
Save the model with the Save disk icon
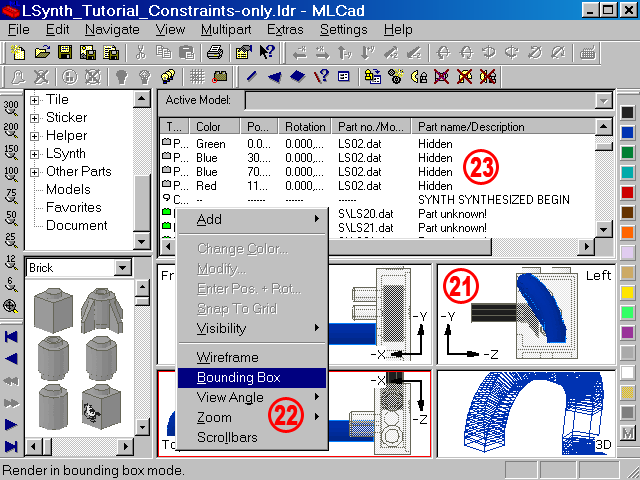[64, 52]
